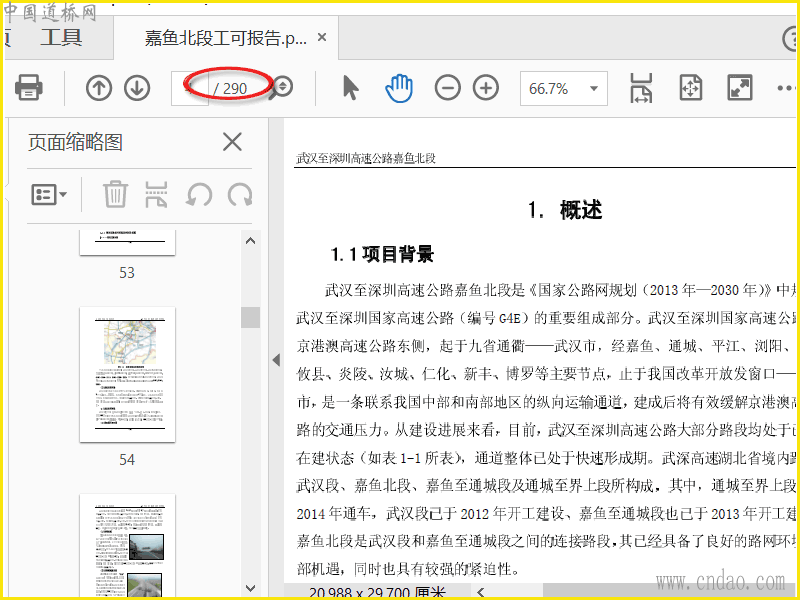Screen dimensions: 800x600
Task: Click the 页面缩略图 panel title
Action: [76, 142]
